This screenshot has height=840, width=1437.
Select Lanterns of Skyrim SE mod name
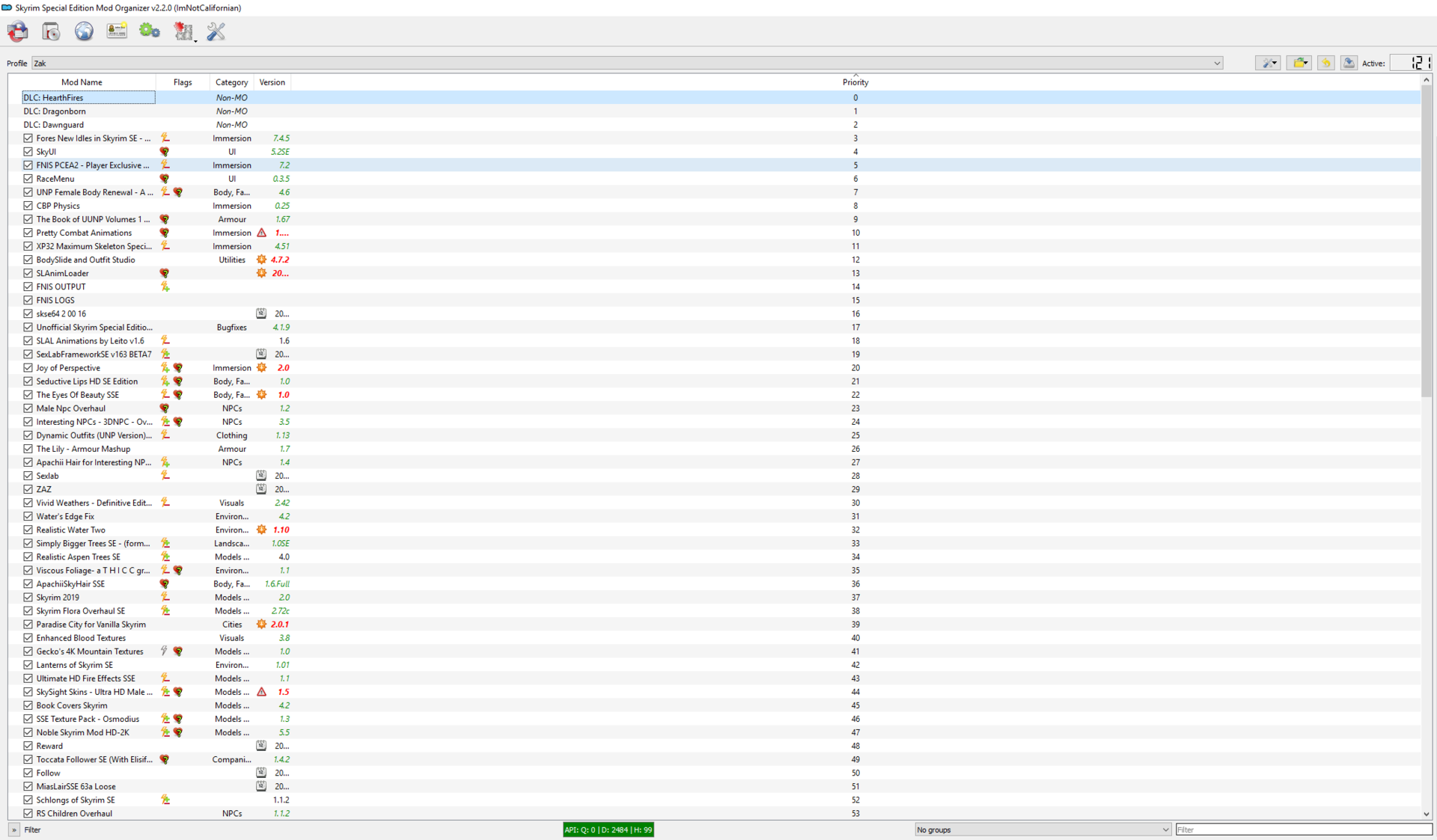coord(75,665)
